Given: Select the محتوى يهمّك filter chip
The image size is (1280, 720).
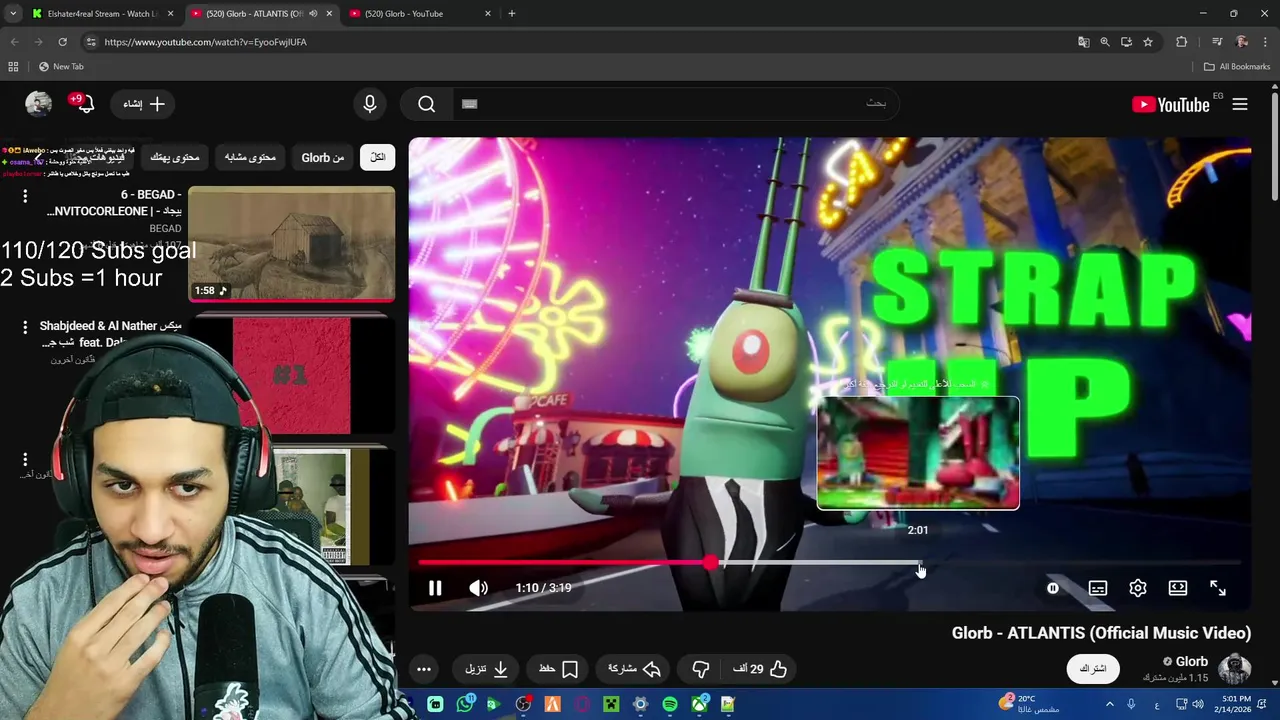Looking at the screenshot, I should 175,157.
